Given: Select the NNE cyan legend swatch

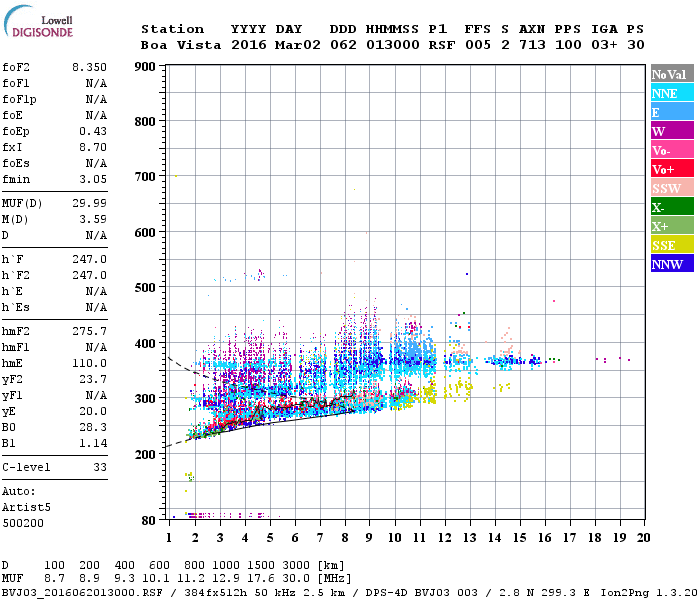Looking at the screenshot, I should click(x=672, y=93).
